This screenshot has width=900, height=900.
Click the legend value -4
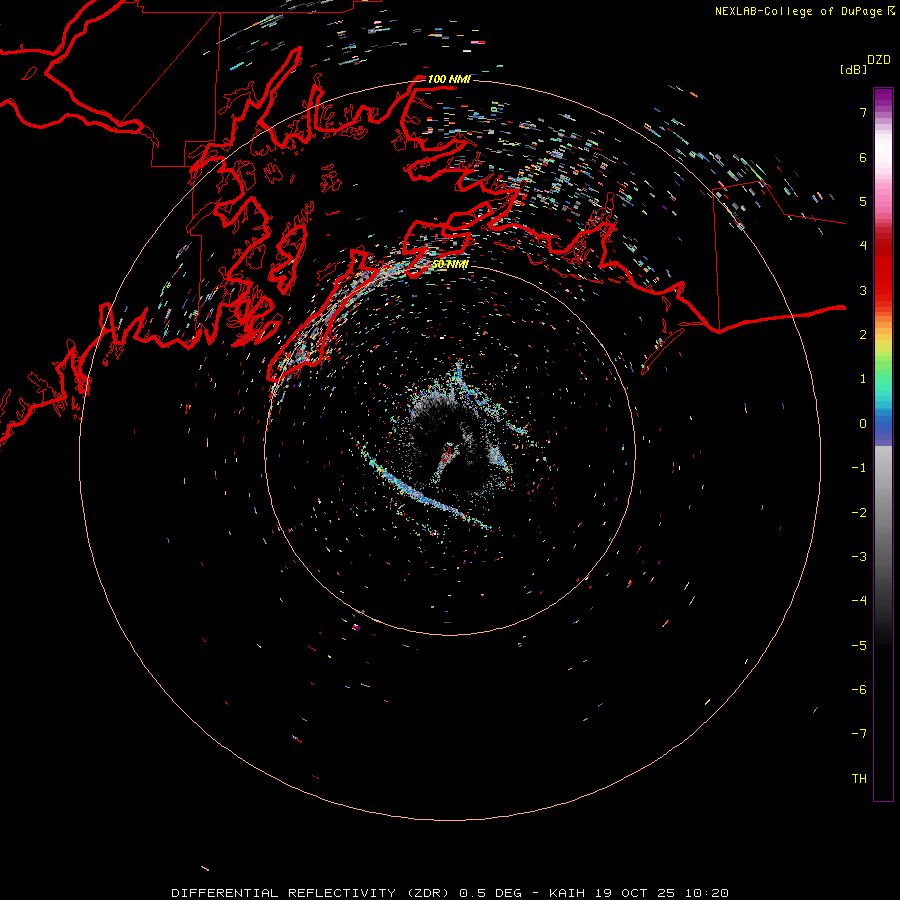[859, 600]
